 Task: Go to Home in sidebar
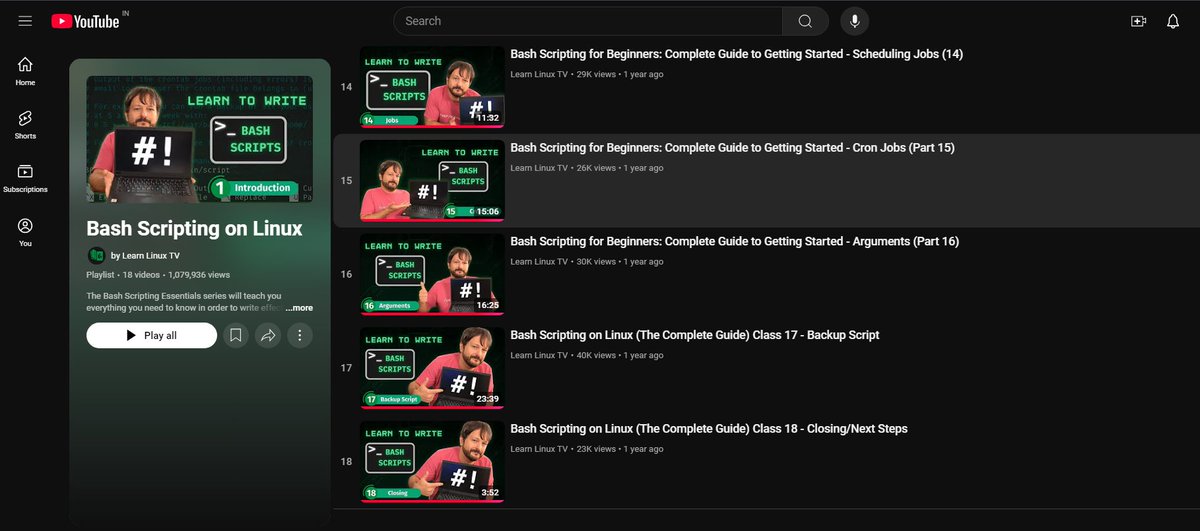coord(25,71)
